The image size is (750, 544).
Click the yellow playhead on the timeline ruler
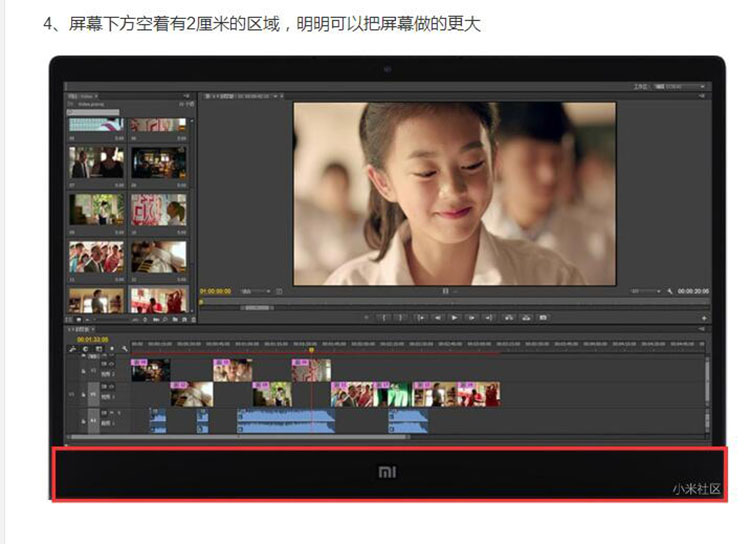coord(312,349)
